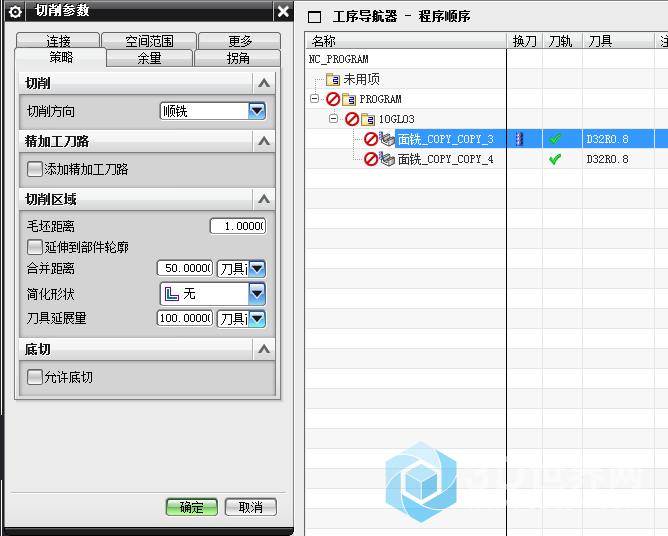Click the 未用项 folder icon
The height and width of the screenshot is (536, 668).
[333, 79]
